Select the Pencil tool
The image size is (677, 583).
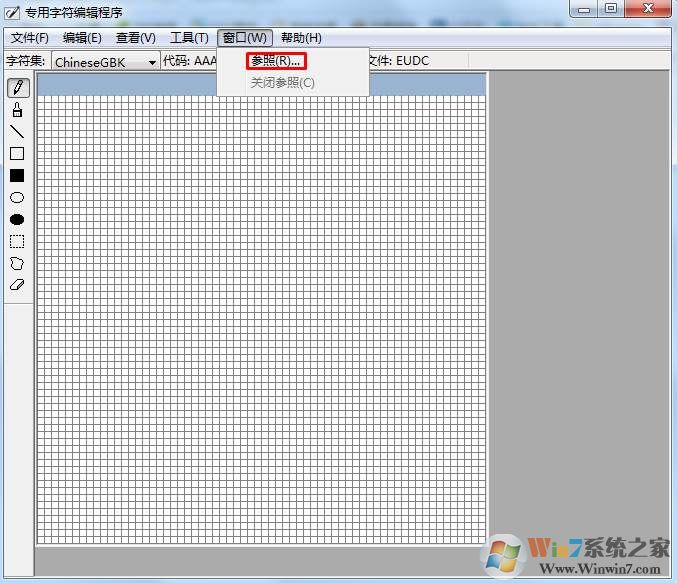tap(17, 88)
